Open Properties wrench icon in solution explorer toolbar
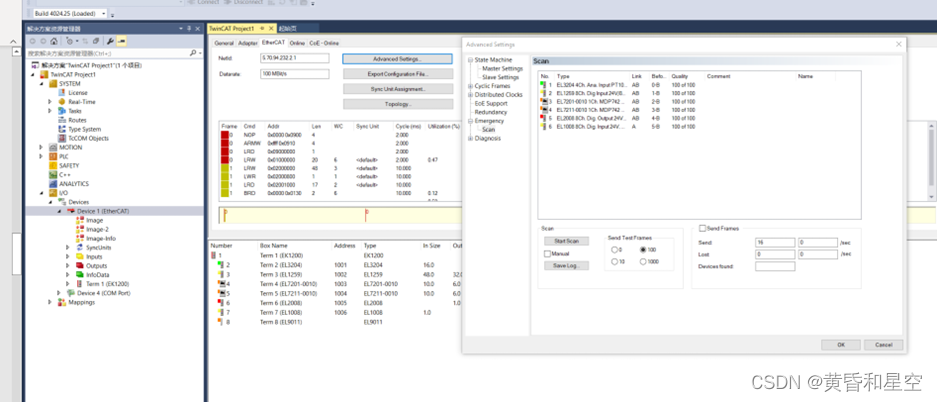This screenshot has height=402, width=937. pos(110,41)
